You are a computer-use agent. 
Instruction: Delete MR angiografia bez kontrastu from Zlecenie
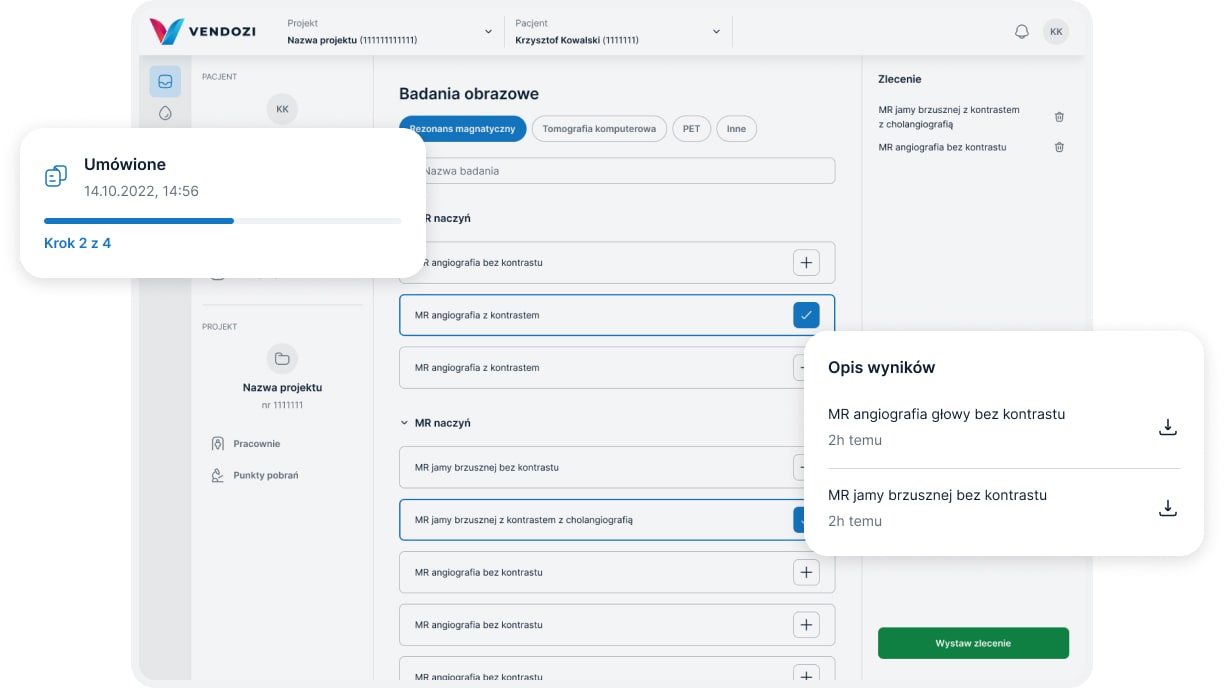1059,147
